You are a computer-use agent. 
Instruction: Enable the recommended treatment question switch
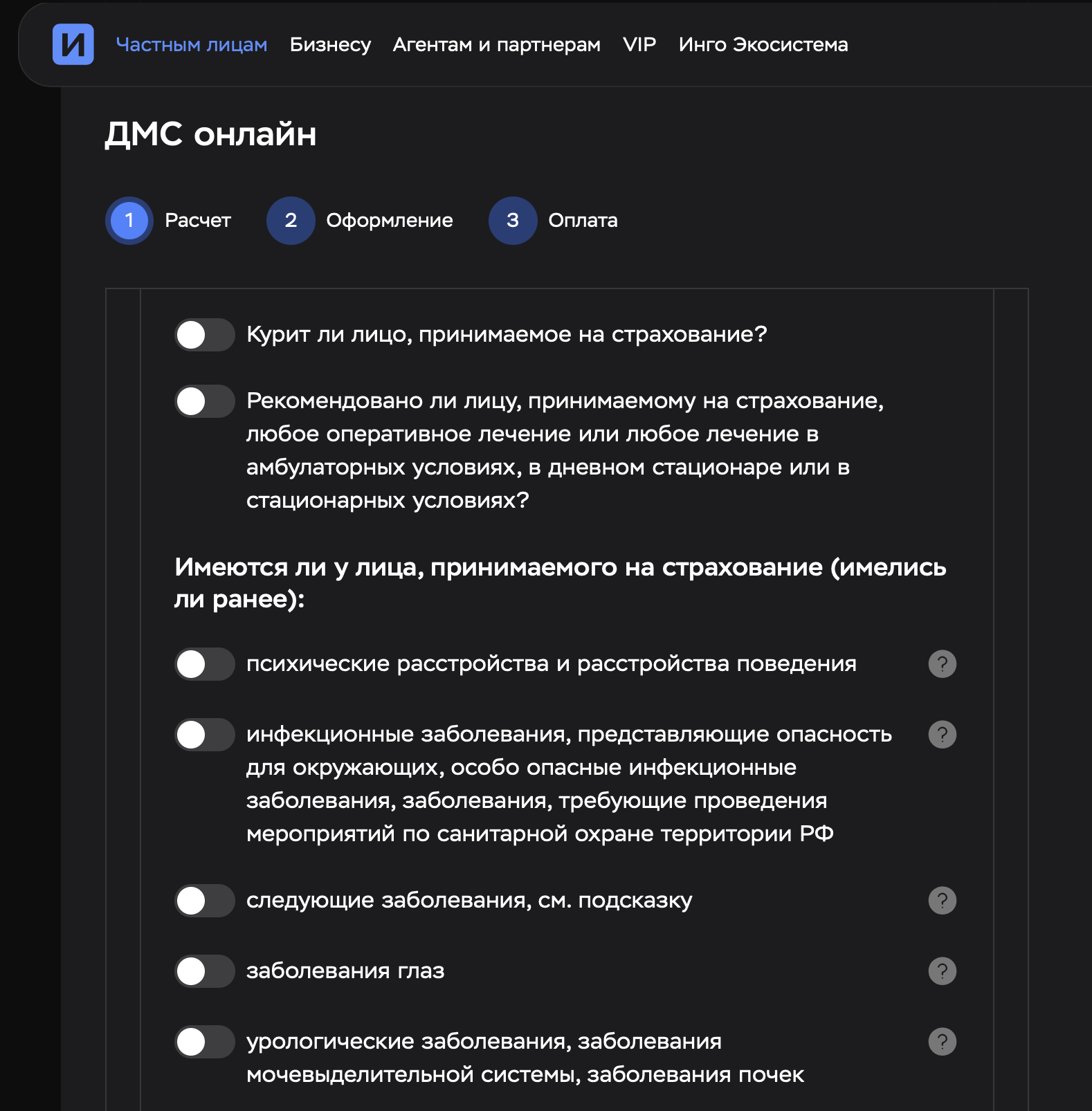pos(205,401)
